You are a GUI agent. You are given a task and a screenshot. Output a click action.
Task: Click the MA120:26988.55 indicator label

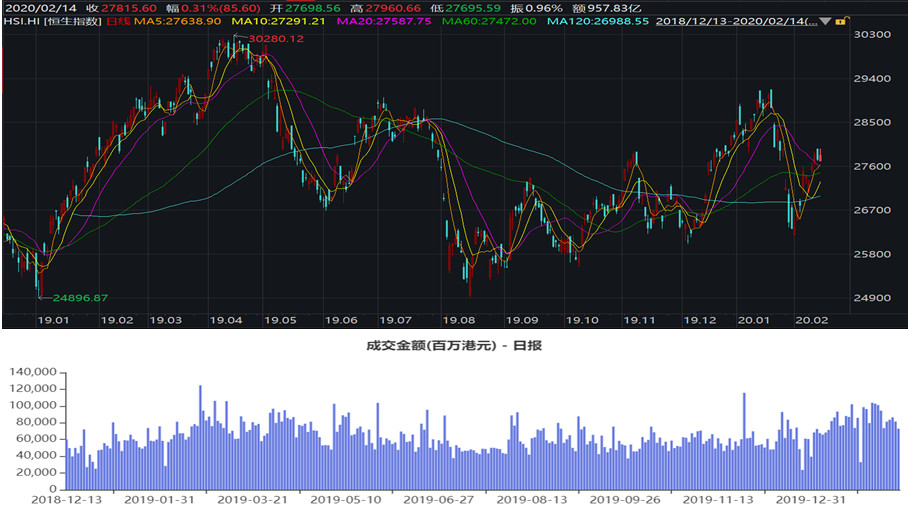[598, 21]
